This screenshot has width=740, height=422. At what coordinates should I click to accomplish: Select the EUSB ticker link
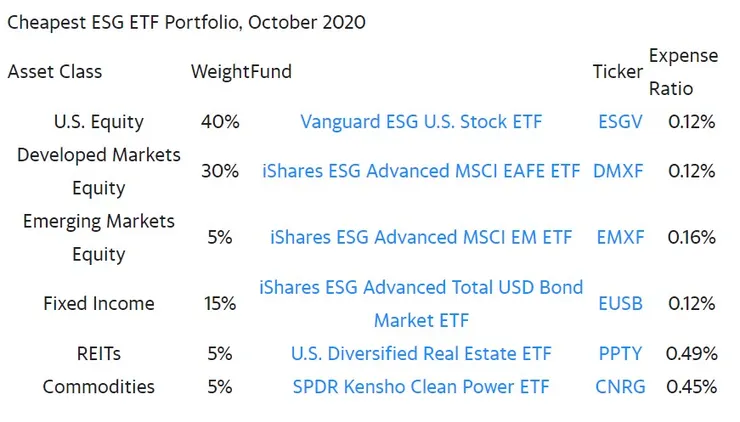coord(620,303)
